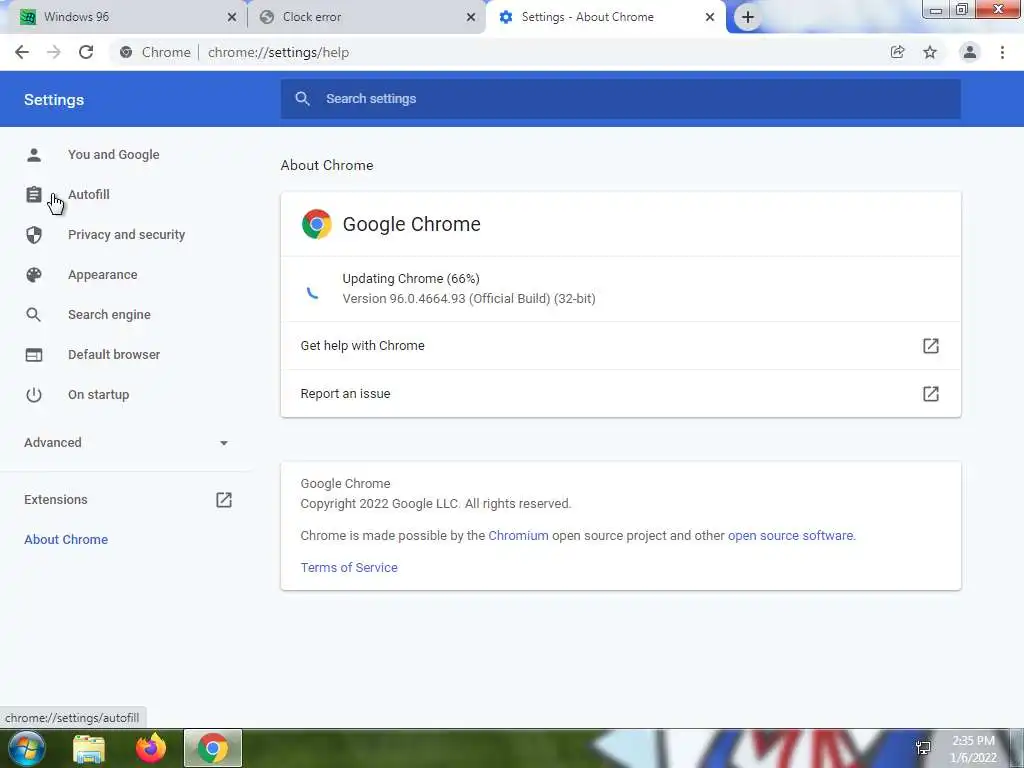Image resolution: width=1024 pixels, height=768 pixels.
Task: Open Appearance settings
Action: (x=103, y=275)
